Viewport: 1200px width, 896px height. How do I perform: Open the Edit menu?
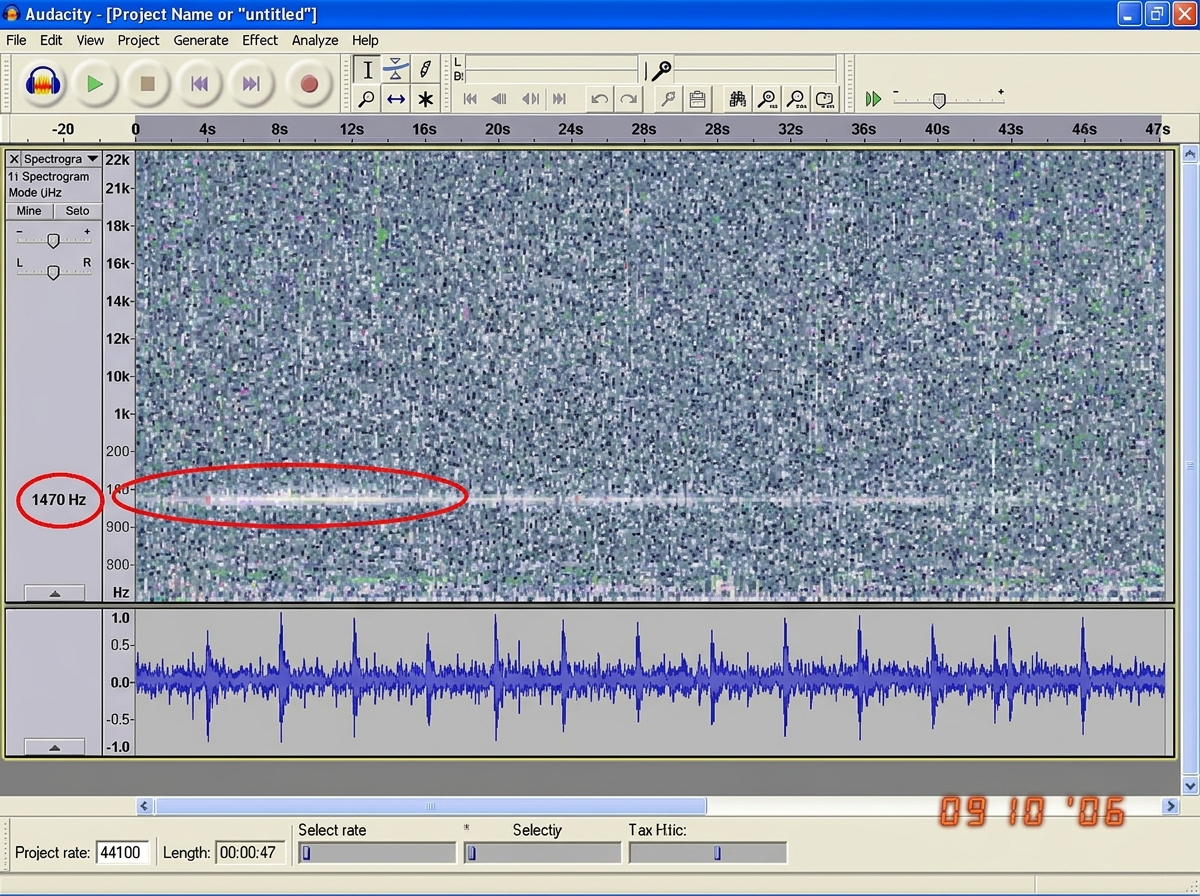tap(51, 40)
